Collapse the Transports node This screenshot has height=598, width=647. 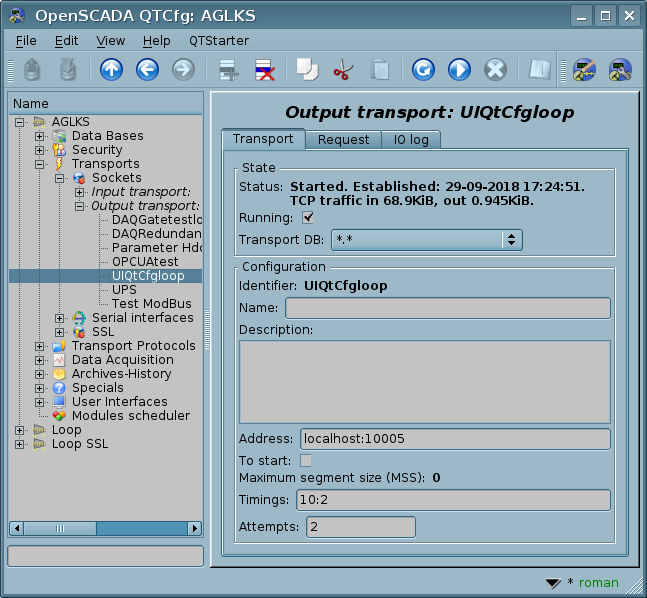pos(39,164)
